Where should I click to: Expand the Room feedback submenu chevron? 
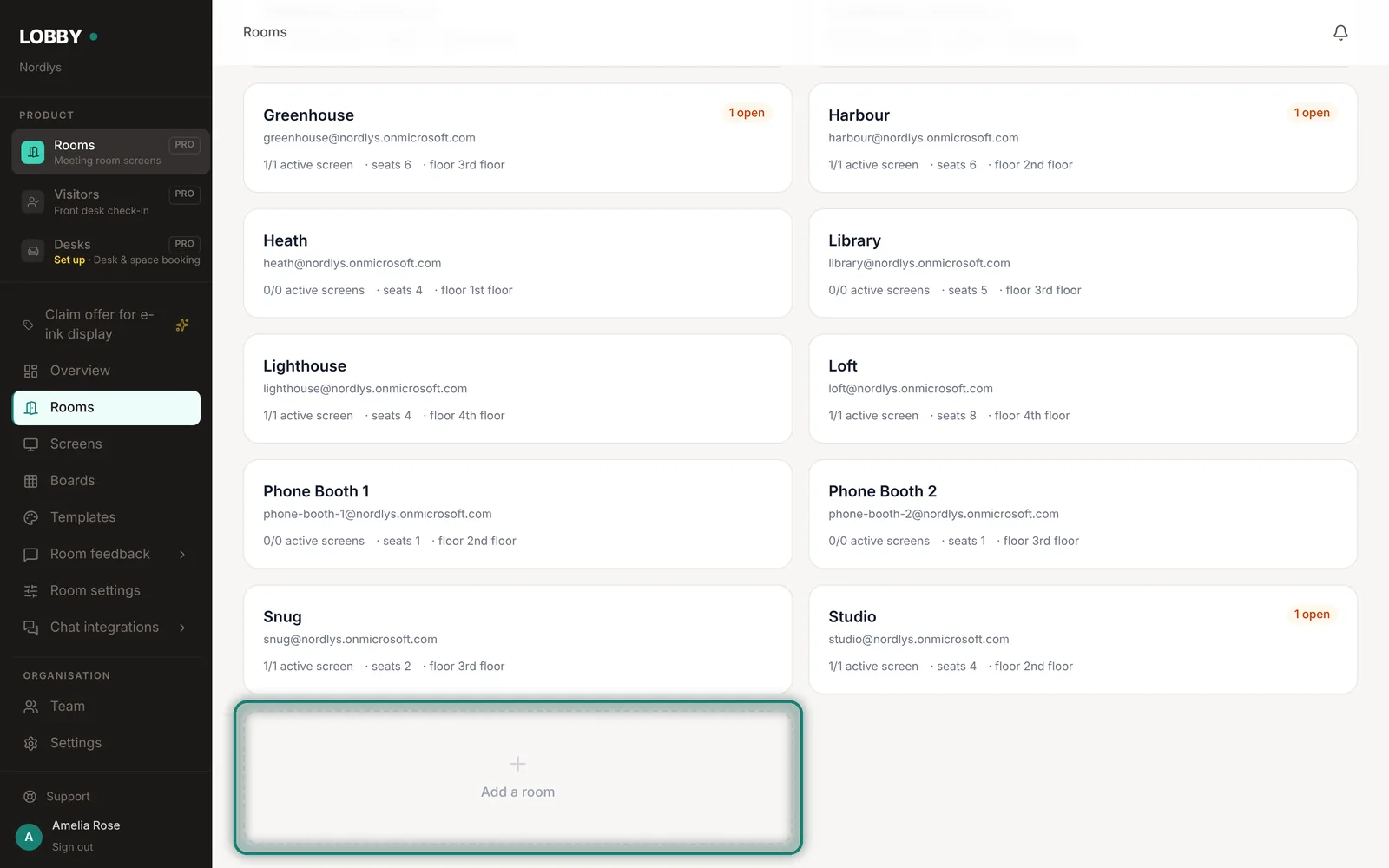182,555
